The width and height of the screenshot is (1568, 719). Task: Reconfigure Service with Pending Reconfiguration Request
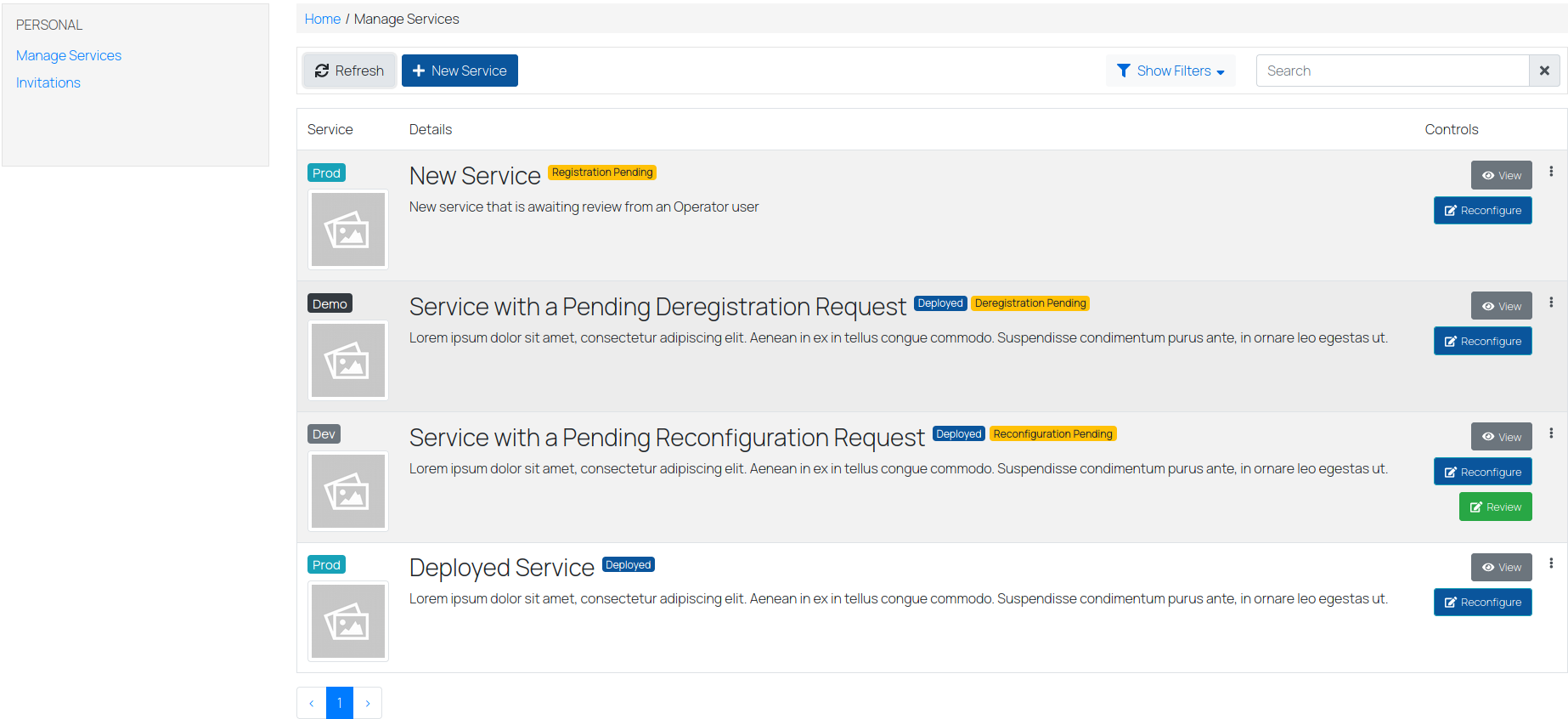pyautogui.click(x=1483, y=472)
